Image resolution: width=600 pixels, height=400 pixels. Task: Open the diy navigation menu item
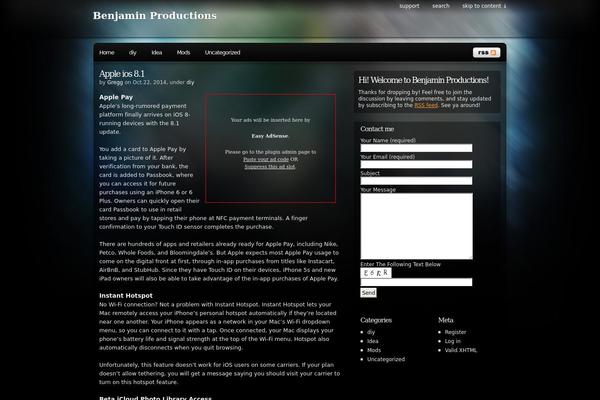point(133,52)
